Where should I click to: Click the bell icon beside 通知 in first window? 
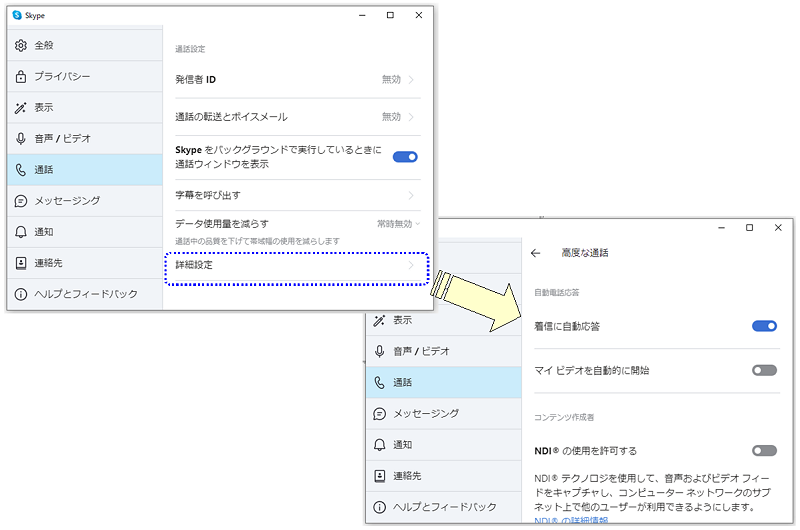coord(20,232)
